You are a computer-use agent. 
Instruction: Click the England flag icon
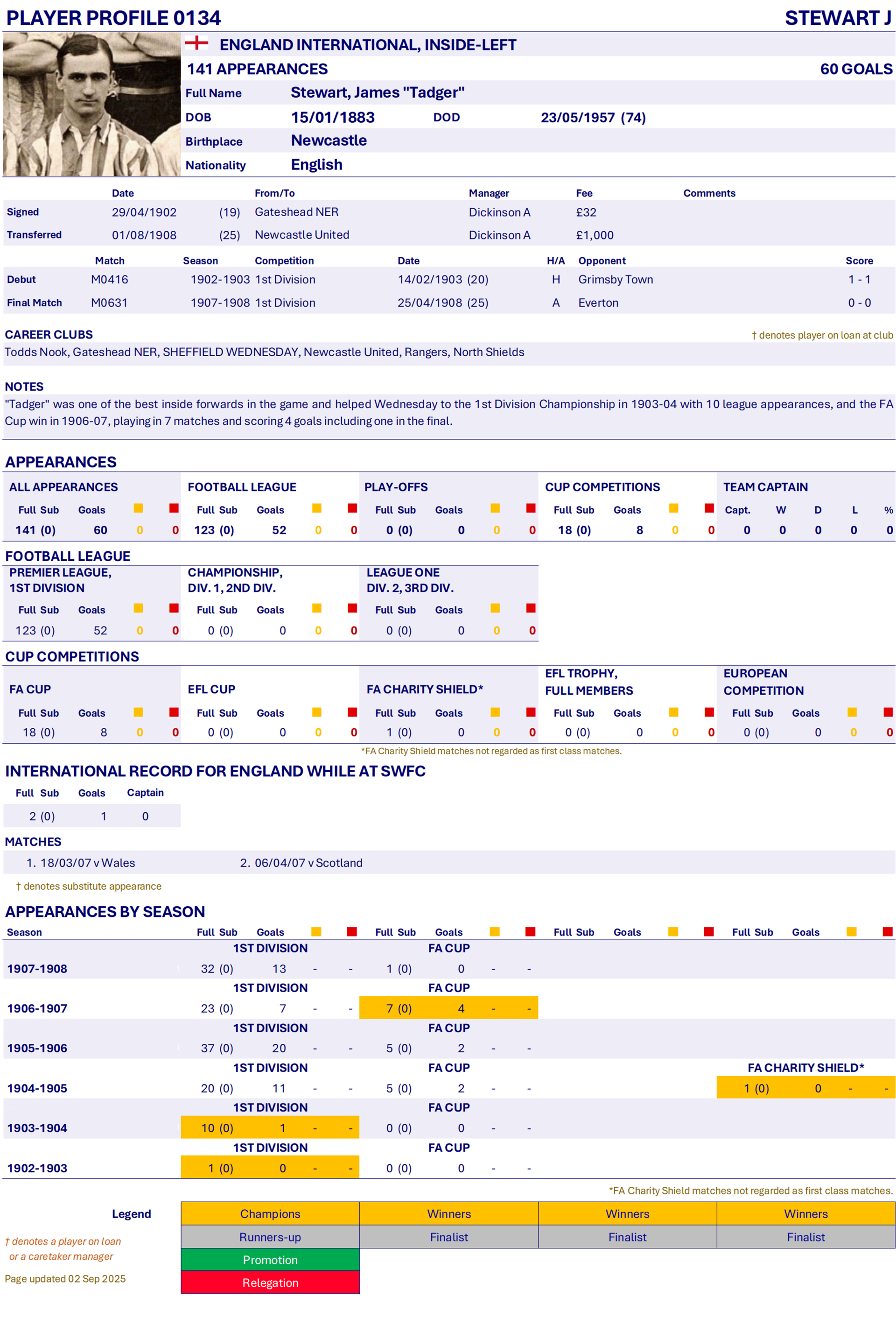coord(196,43)
